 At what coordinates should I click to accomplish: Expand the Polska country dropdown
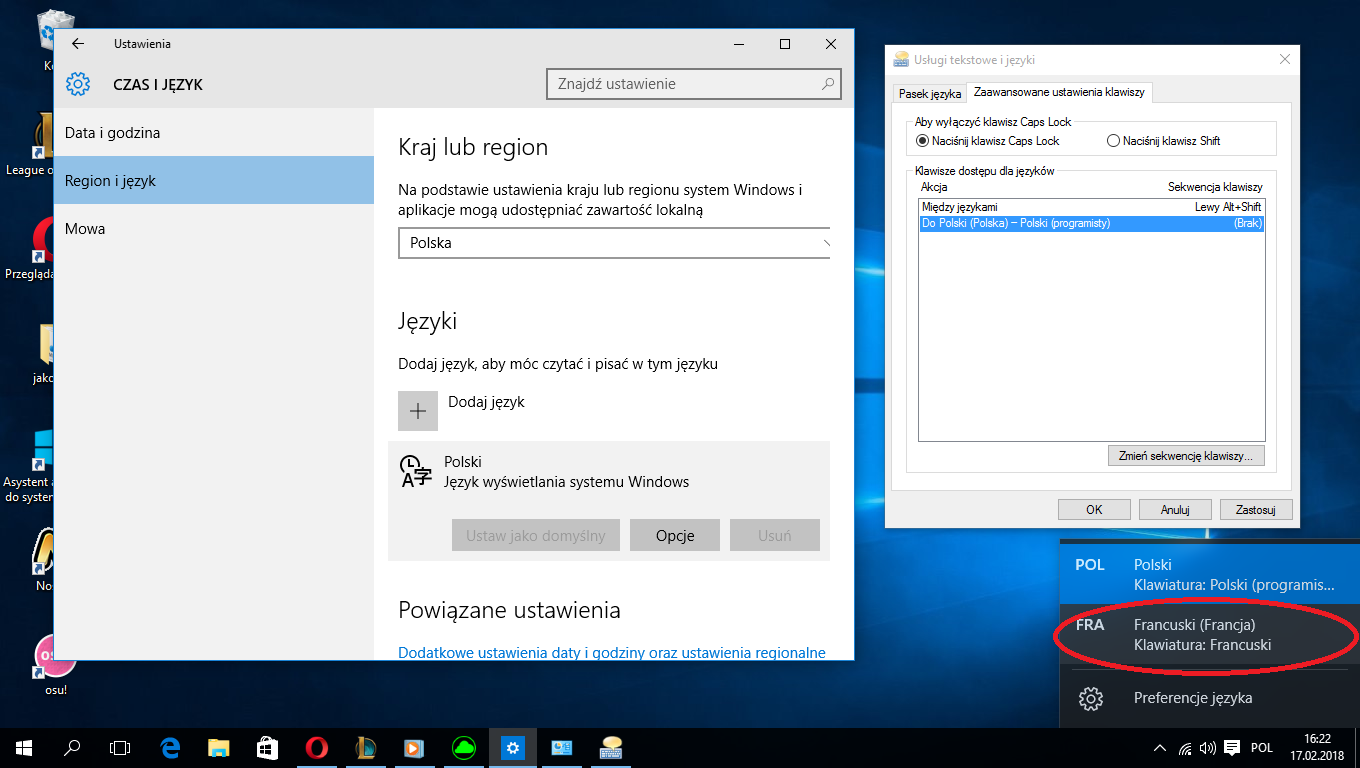click(614, 243)
